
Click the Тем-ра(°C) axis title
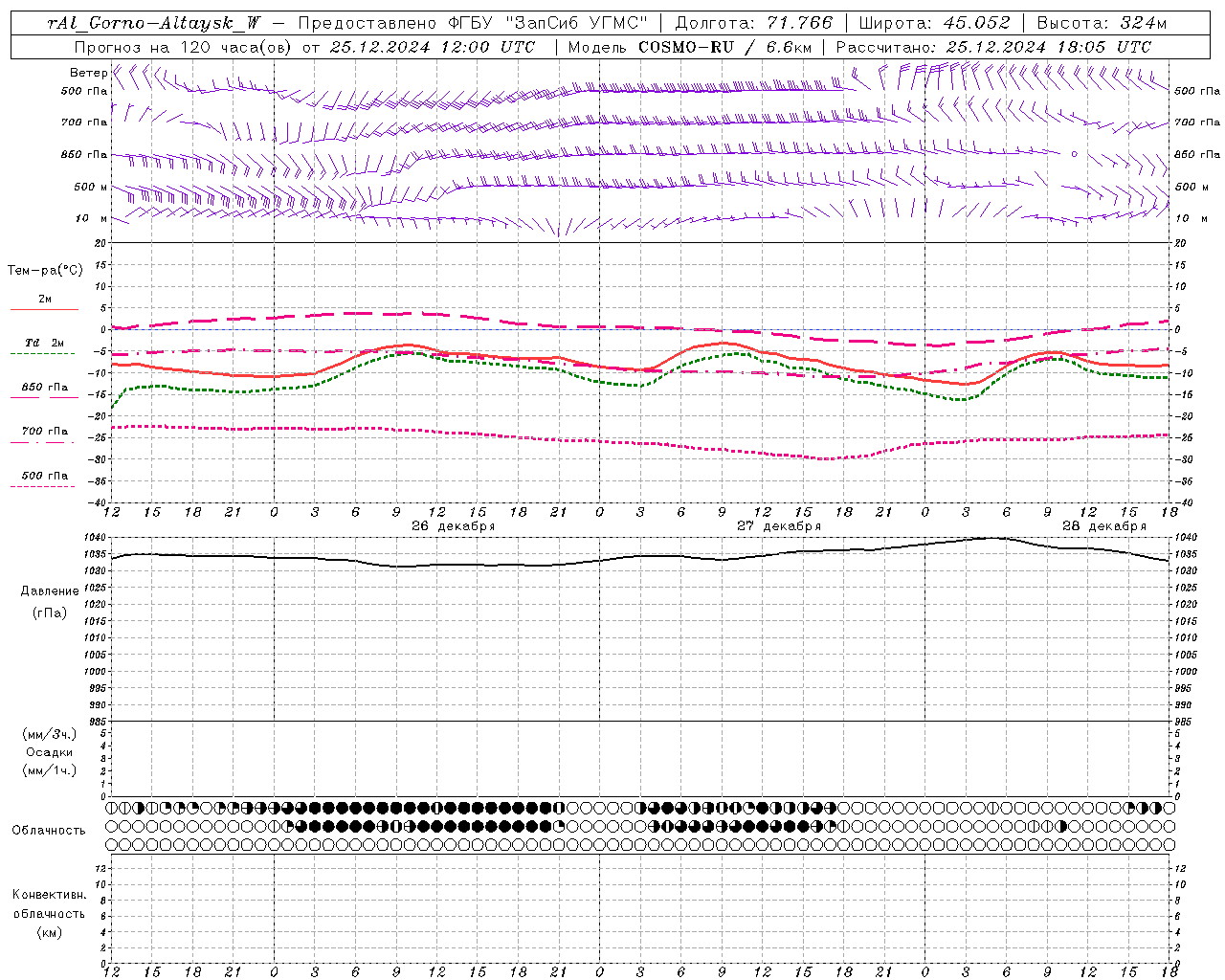click(x=45, y=271)
